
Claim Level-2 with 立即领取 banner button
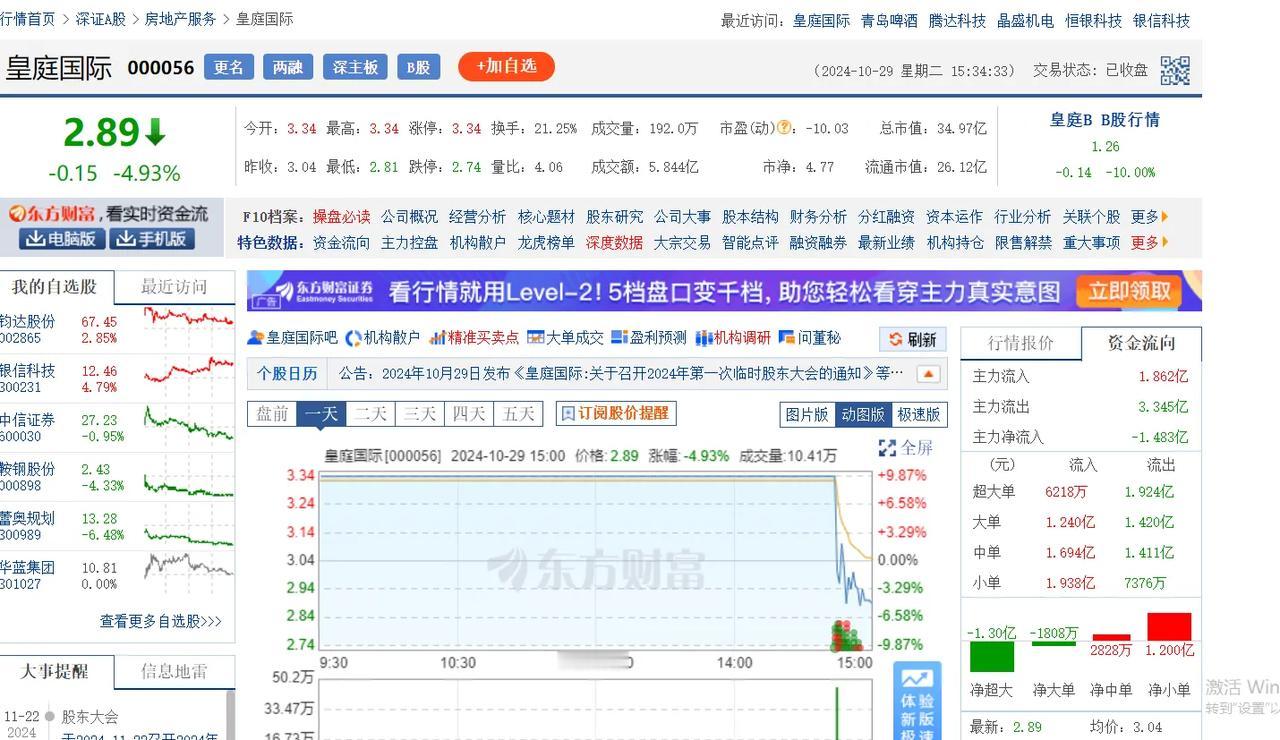pyautogui.click(x=1129, y=291)
